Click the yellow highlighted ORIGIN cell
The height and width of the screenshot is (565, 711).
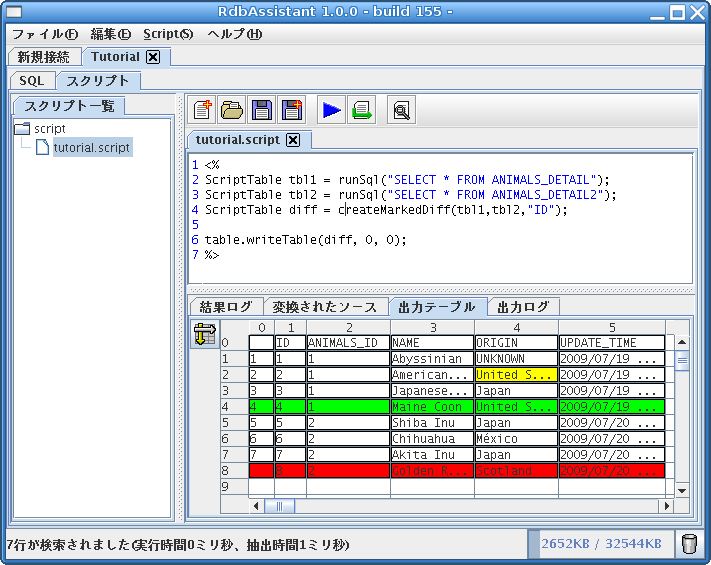(516, 375)
